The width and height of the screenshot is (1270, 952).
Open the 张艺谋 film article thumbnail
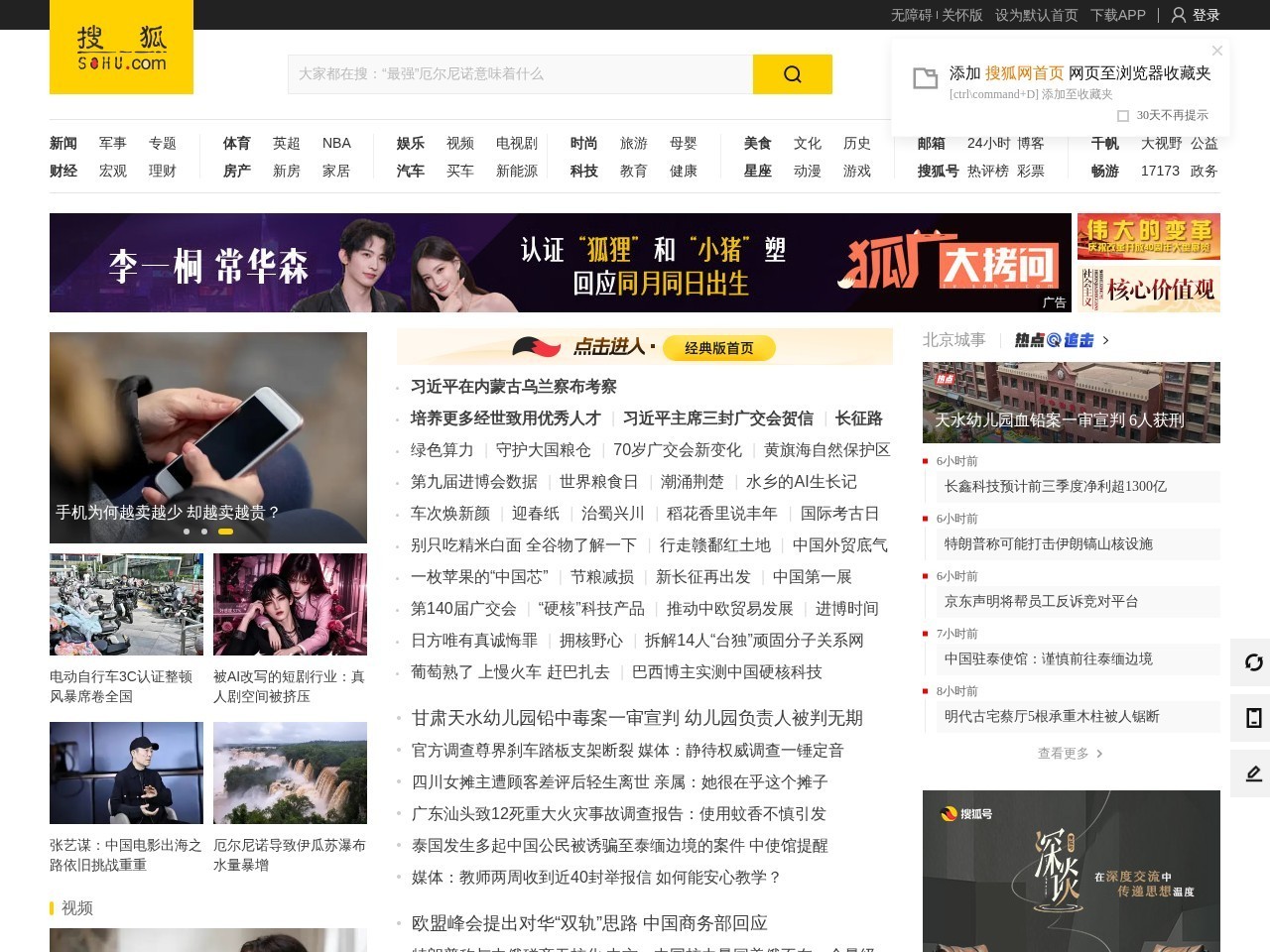pyautogui.click(x=126, y=773)
